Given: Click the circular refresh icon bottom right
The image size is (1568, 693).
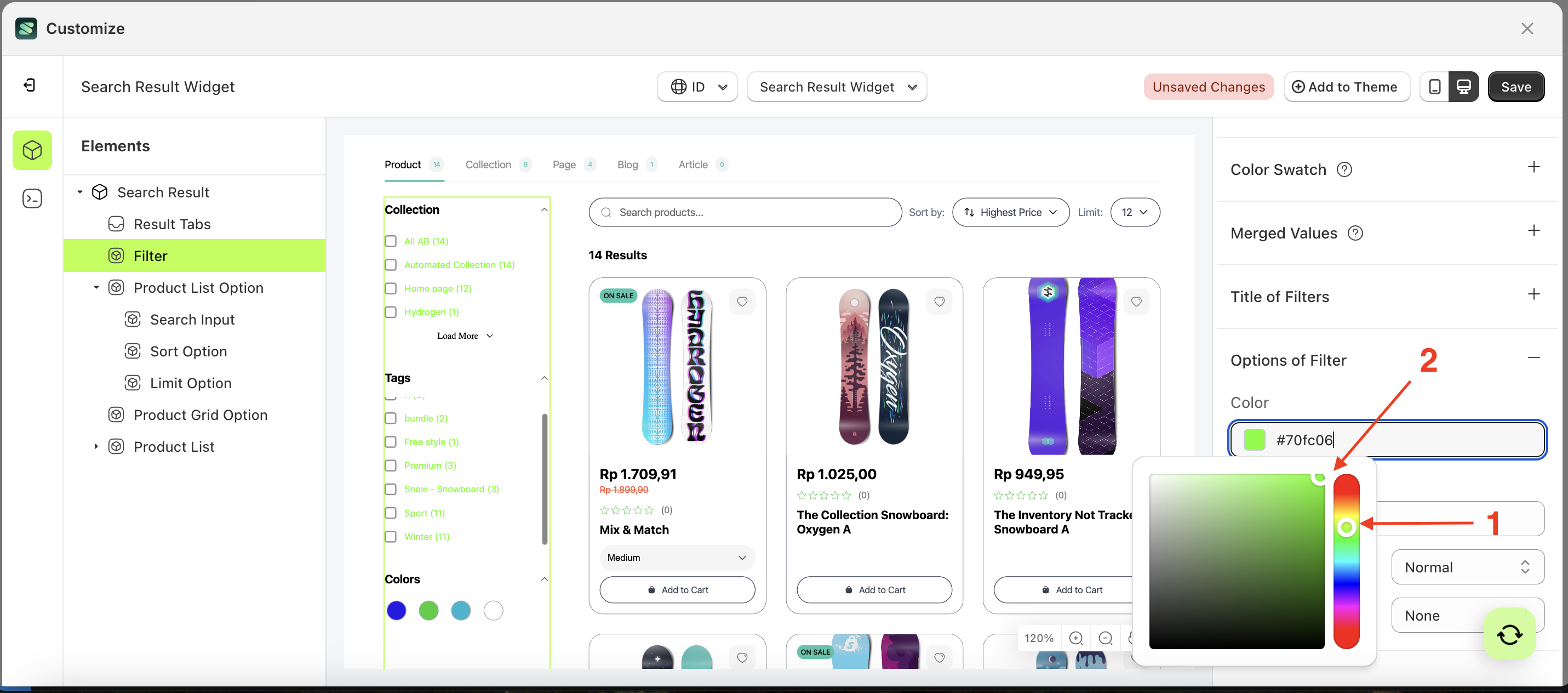Looking at the screenshot, I should [1509, 634].
